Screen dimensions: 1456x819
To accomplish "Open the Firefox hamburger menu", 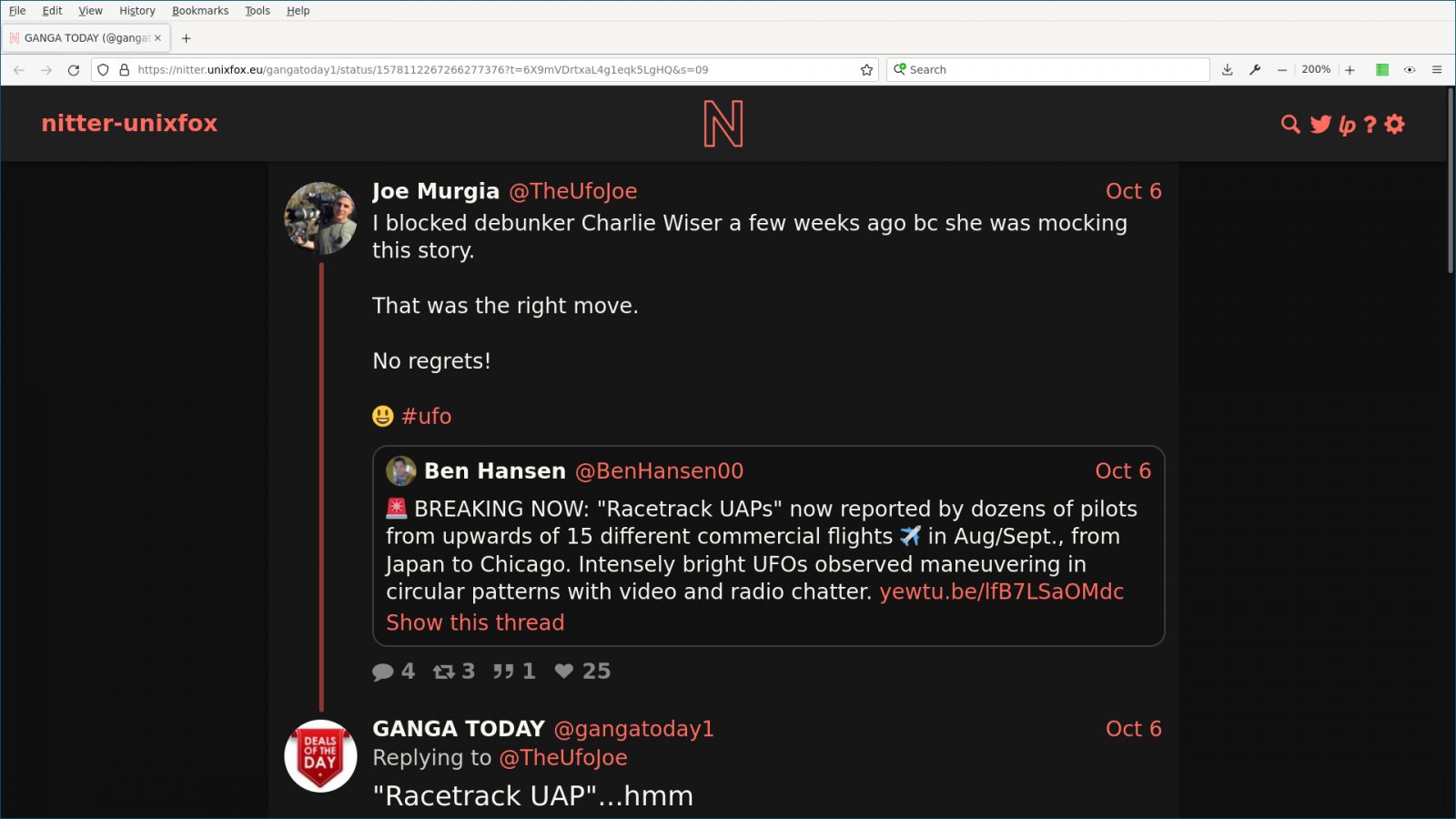I will pos(1437,70).
